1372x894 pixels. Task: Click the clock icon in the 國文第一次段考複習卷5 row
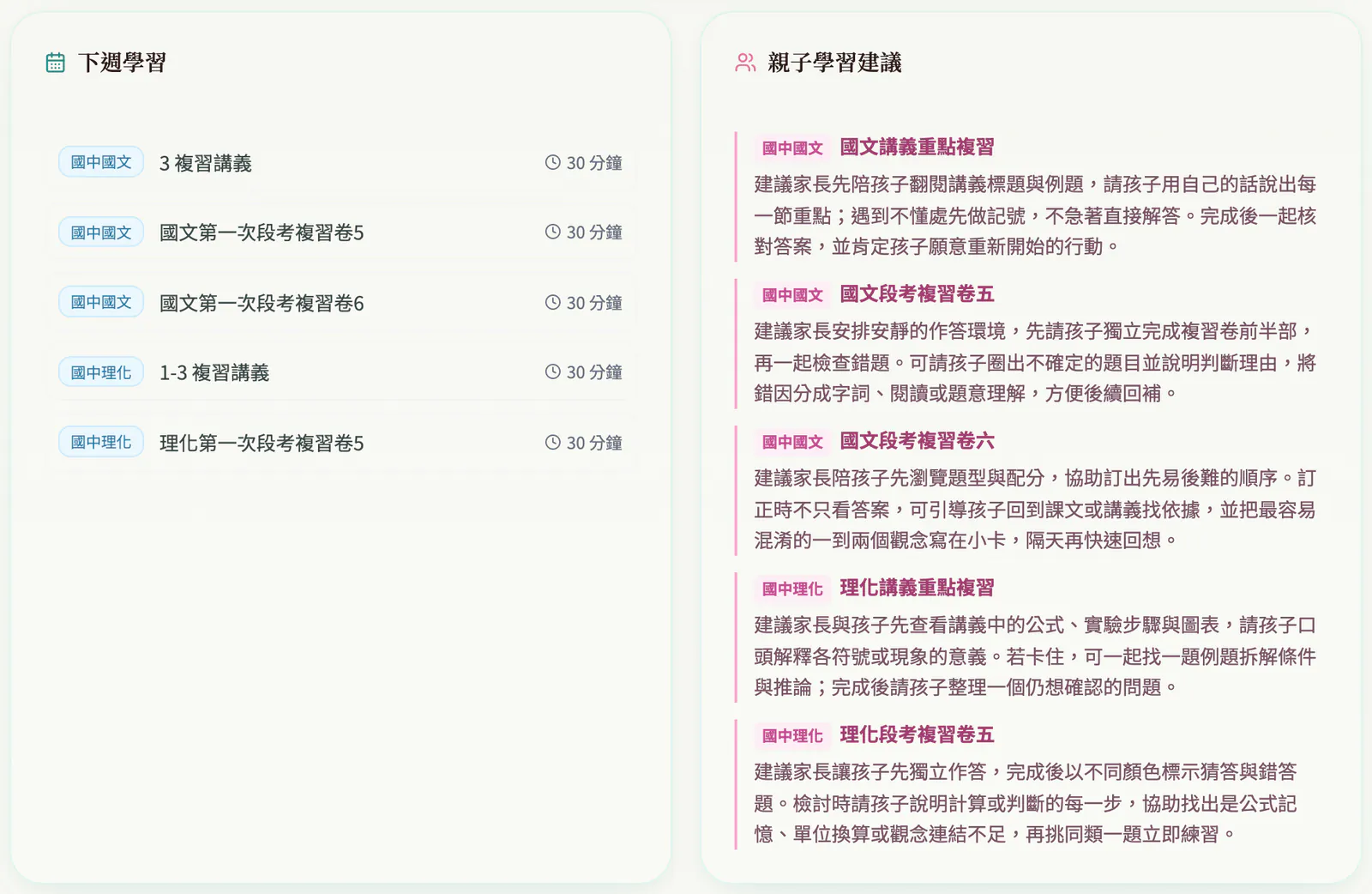point(553,232)
